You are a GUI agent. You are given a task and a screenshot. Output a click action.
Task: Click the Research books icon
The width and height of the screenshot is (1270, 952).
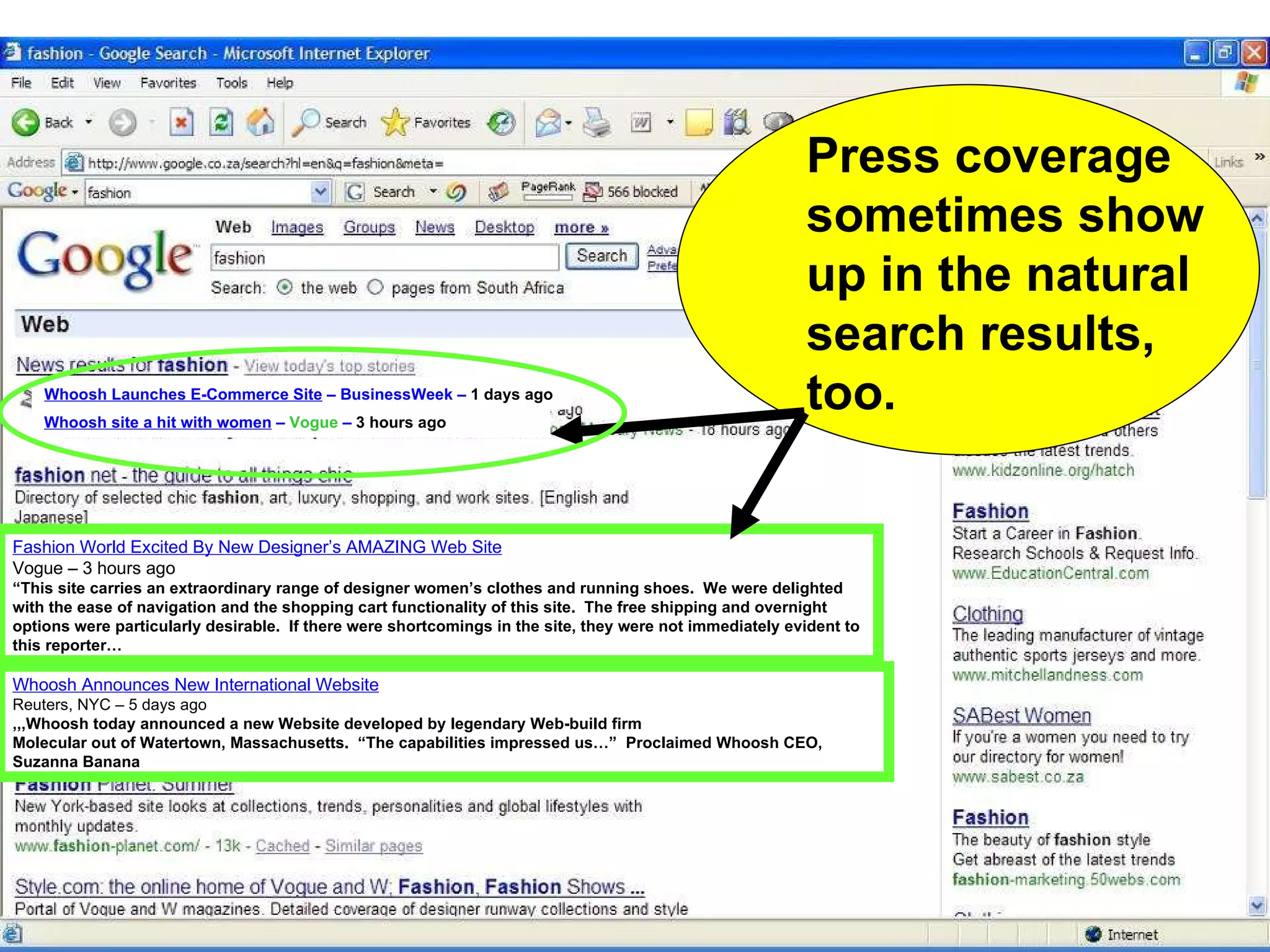[737, 122]
